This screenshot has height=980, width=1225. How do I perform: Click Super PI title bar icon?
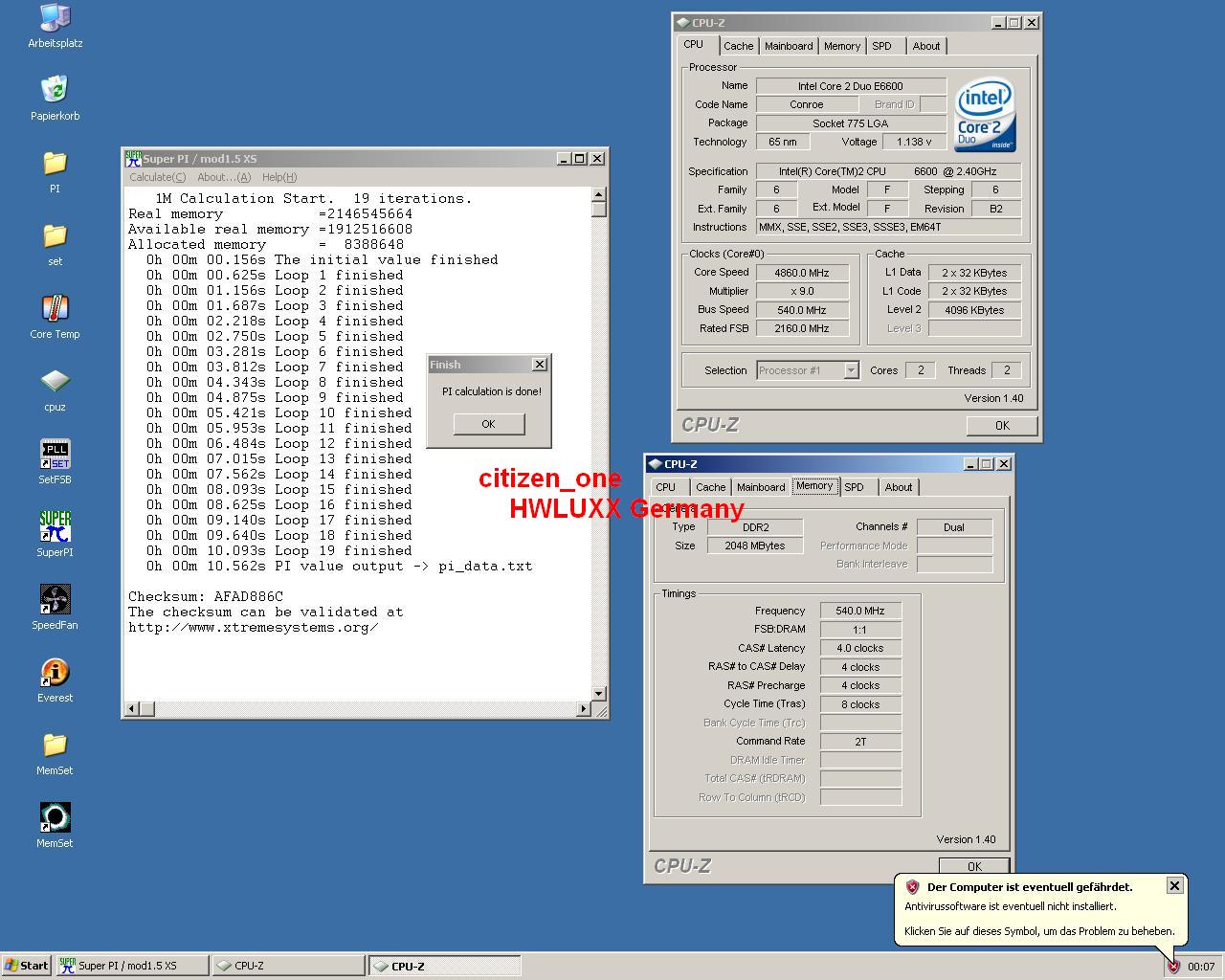coord(133,158)
